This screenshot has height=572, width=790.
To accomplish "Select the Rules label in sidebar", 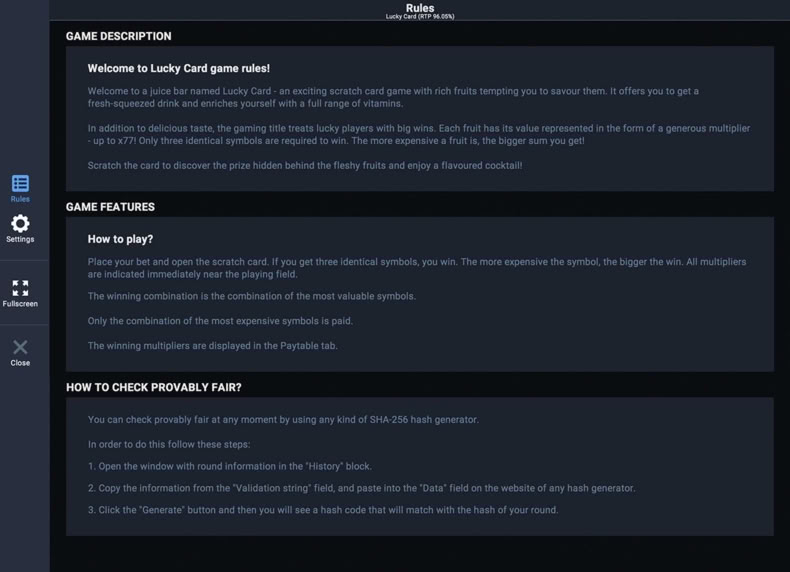I will click(x=20, y=199).
